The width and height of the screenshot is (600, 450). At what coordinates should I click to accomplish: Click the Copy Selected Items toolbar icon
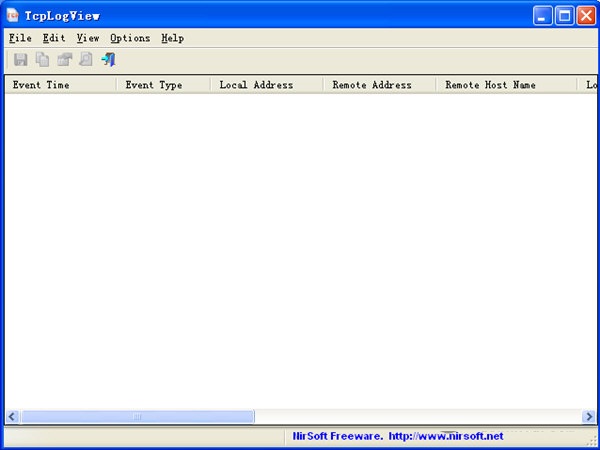(x=42, y=60)
